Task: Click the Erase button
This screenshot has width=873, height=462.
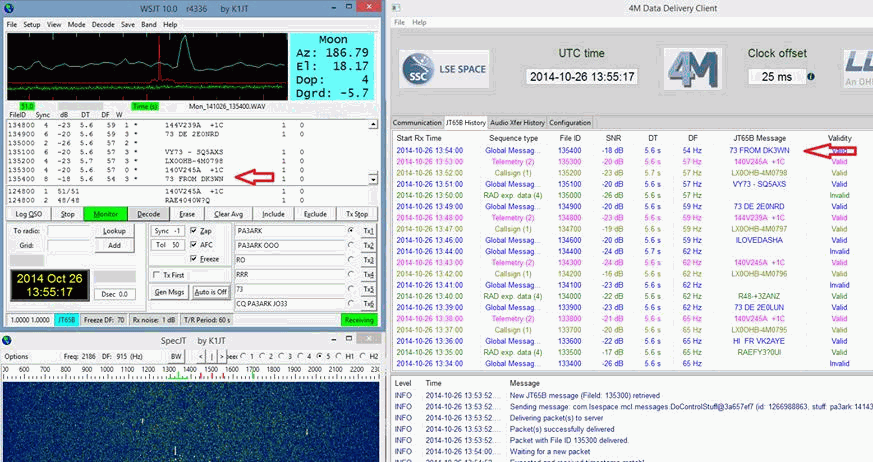Action: [187, 214]
